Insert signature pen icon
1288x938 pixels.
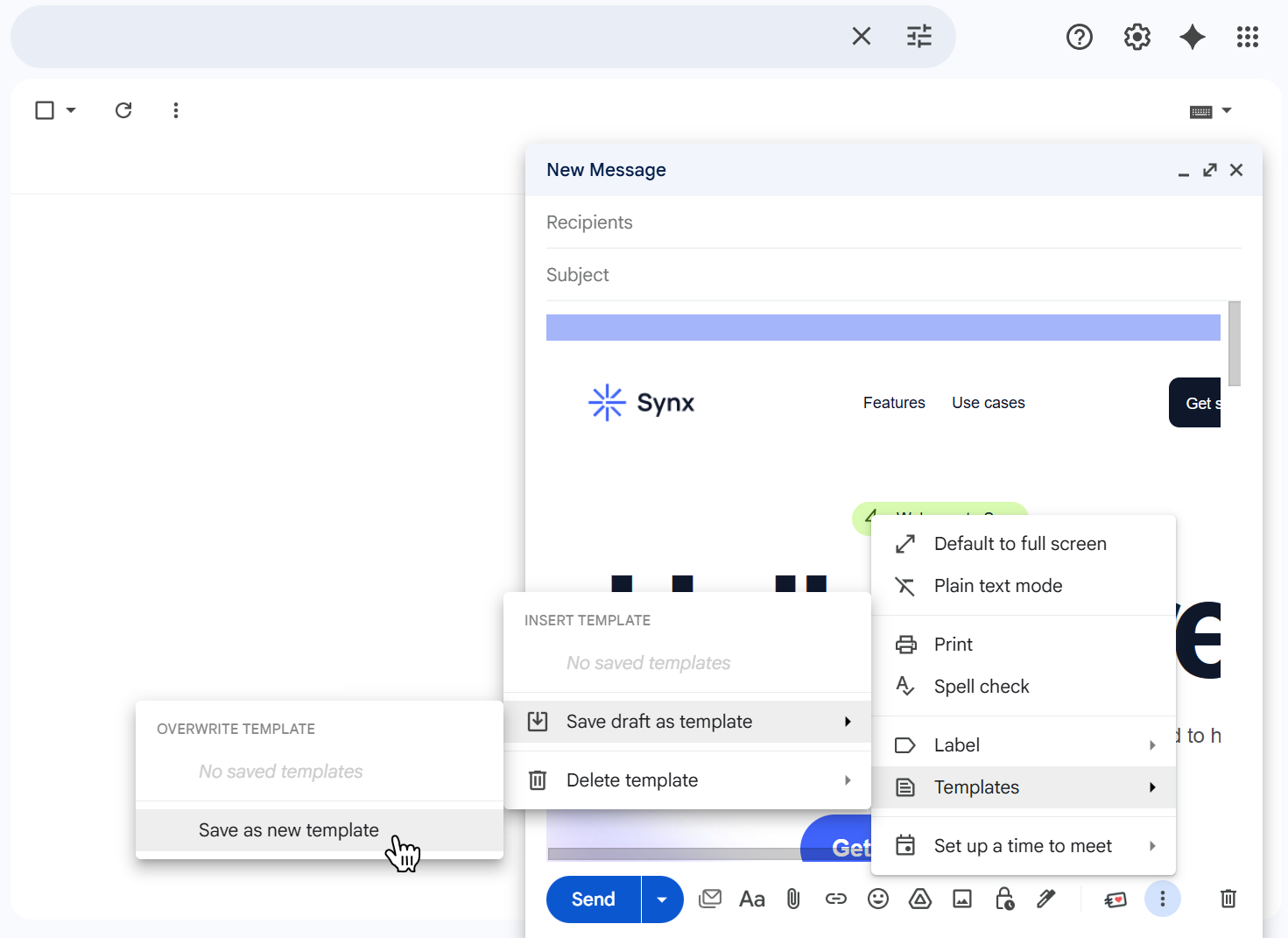tap(1046, 899)
